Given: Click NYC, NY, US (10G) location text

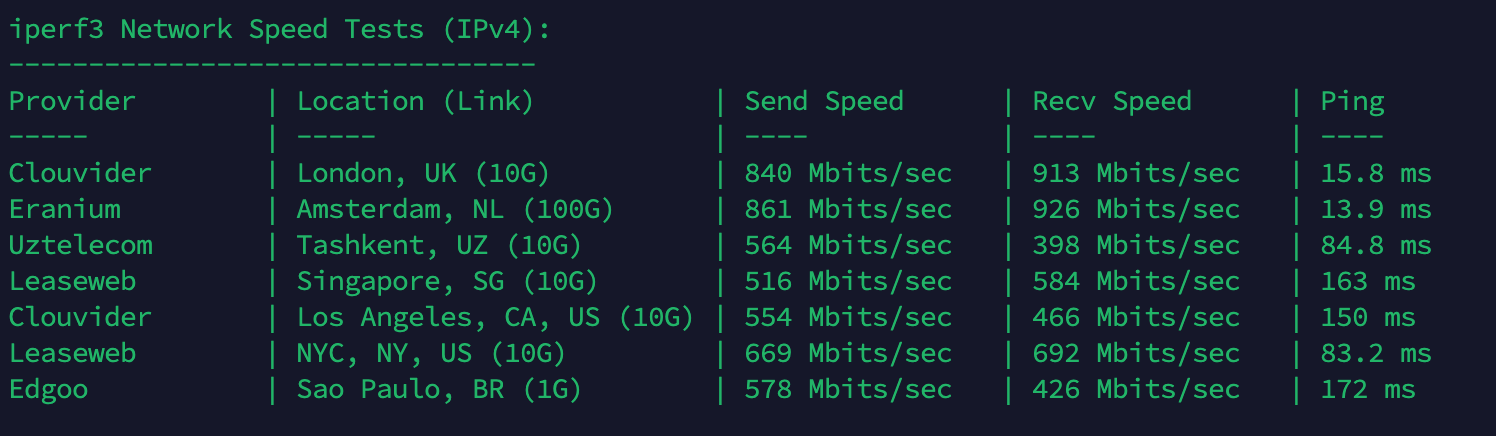Looking at the screenshot, I should point(431,353).
